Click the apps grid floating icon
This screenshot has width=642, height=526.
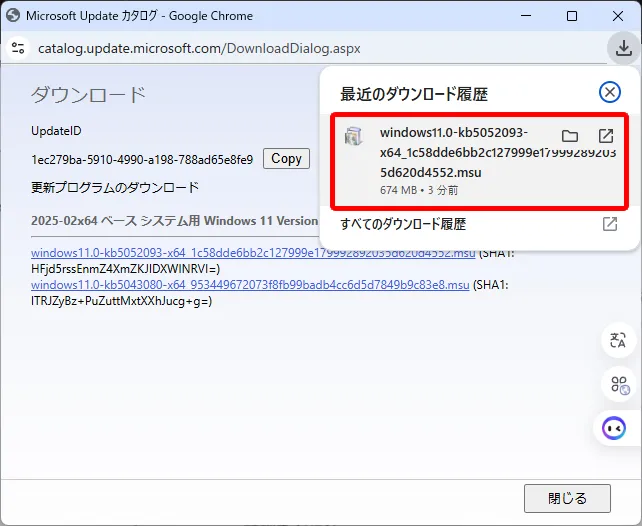point(619,385)
